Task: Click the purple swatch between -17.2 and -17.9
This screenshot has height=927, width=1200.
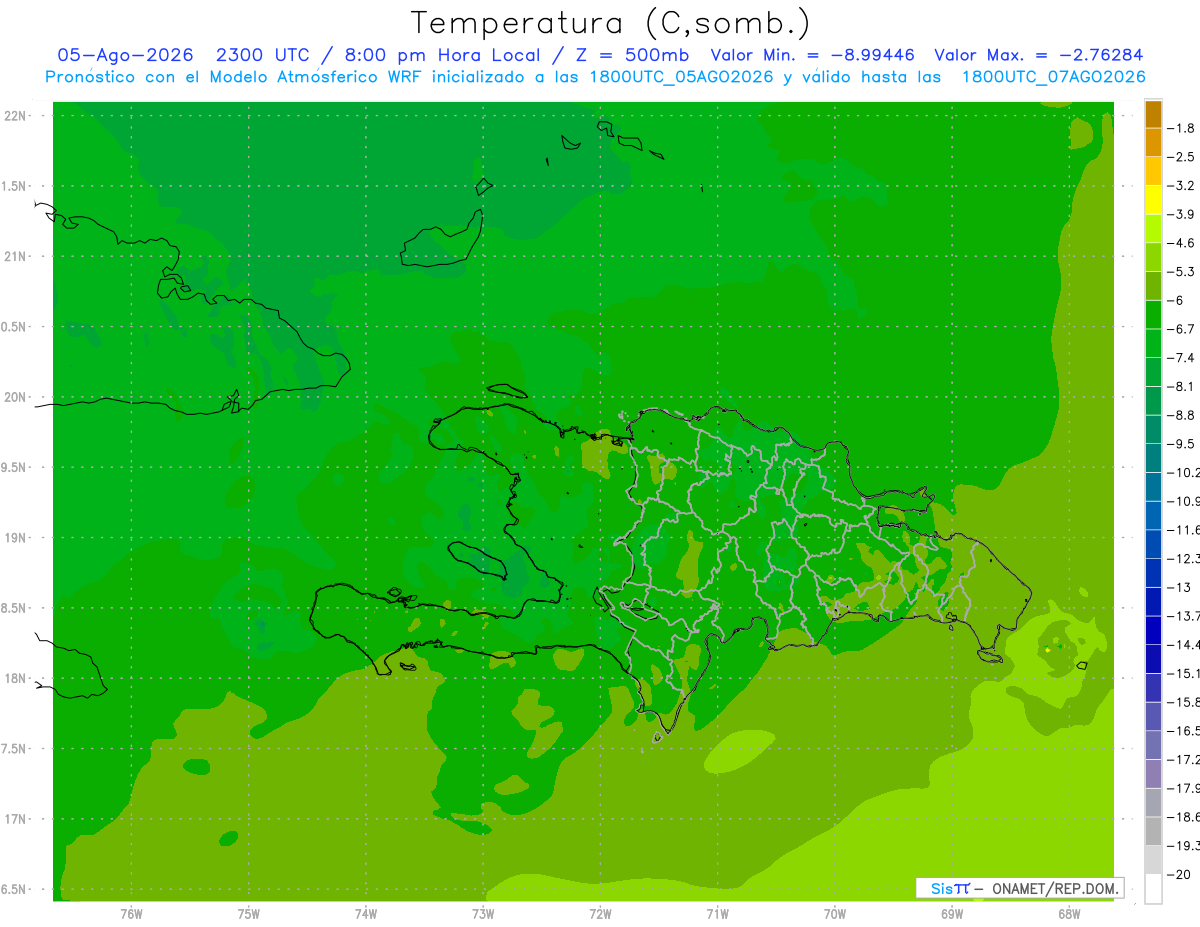Action: 1153,773
